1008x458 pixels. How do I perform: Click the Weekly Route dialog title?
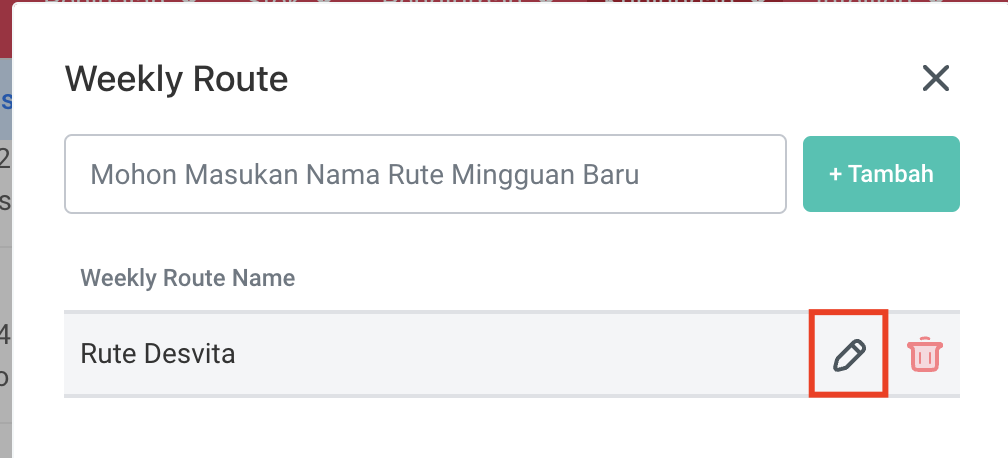coord(177,78)
